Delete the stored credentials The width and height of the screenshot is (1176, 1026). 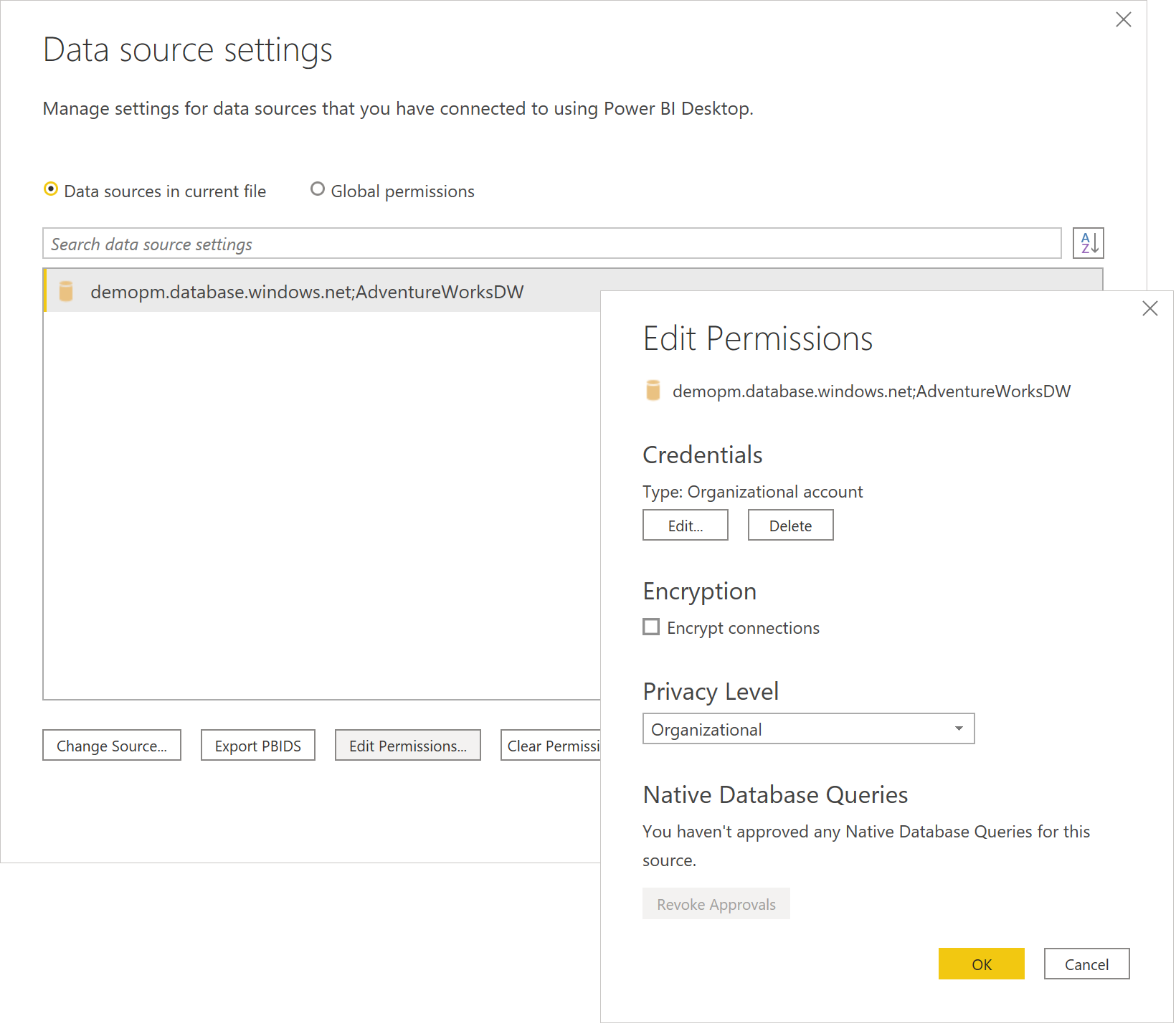coord(789,524)
